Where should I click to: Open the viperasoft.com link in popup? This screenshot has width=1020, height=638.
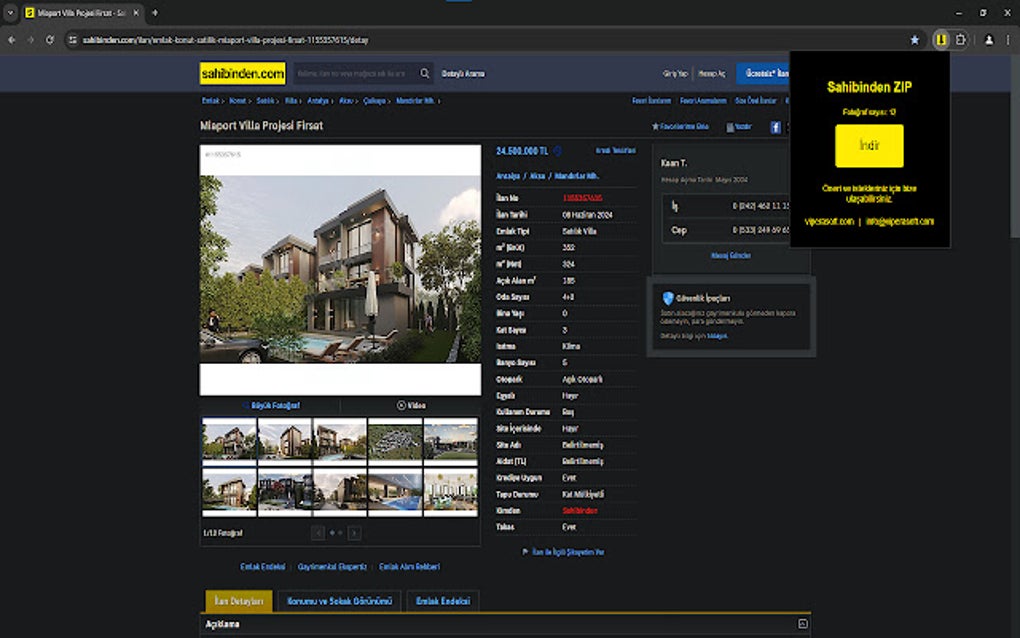(x=829, y=221)
